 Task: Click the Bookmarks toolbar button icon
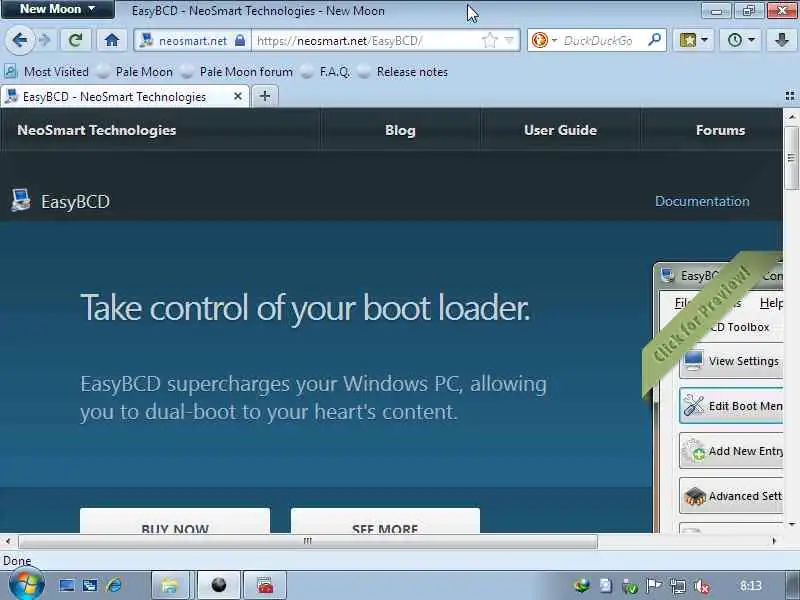tap(688, 40)
